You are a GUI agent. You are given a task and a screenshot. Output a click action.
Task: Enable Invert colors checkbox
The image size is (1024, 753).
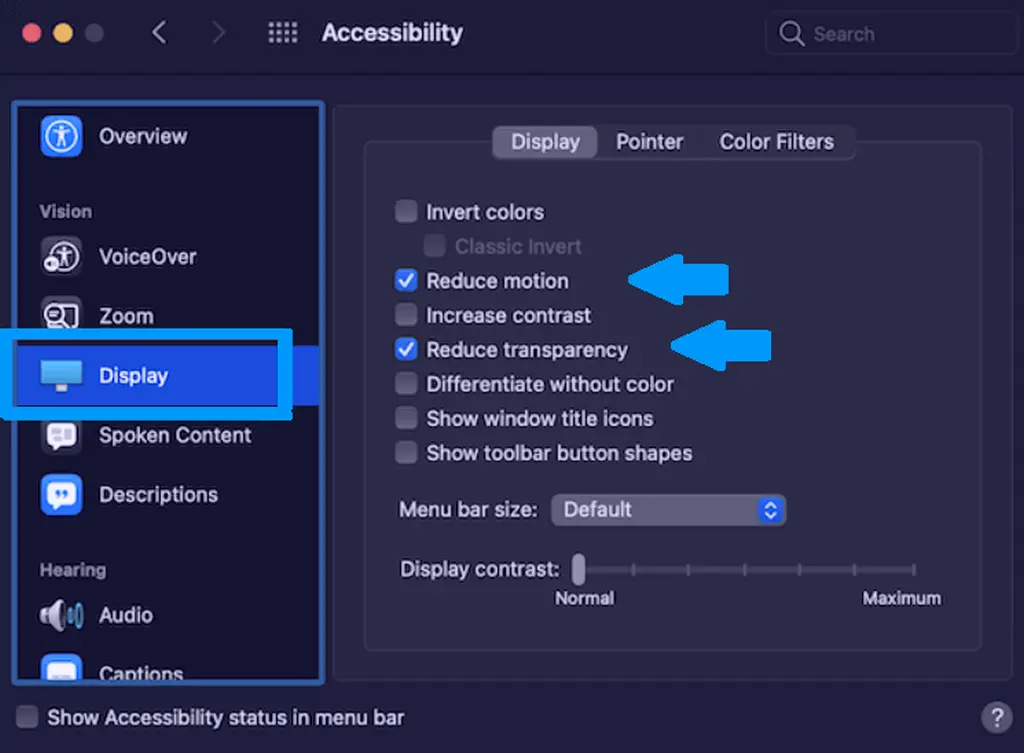tap(406, 212)
